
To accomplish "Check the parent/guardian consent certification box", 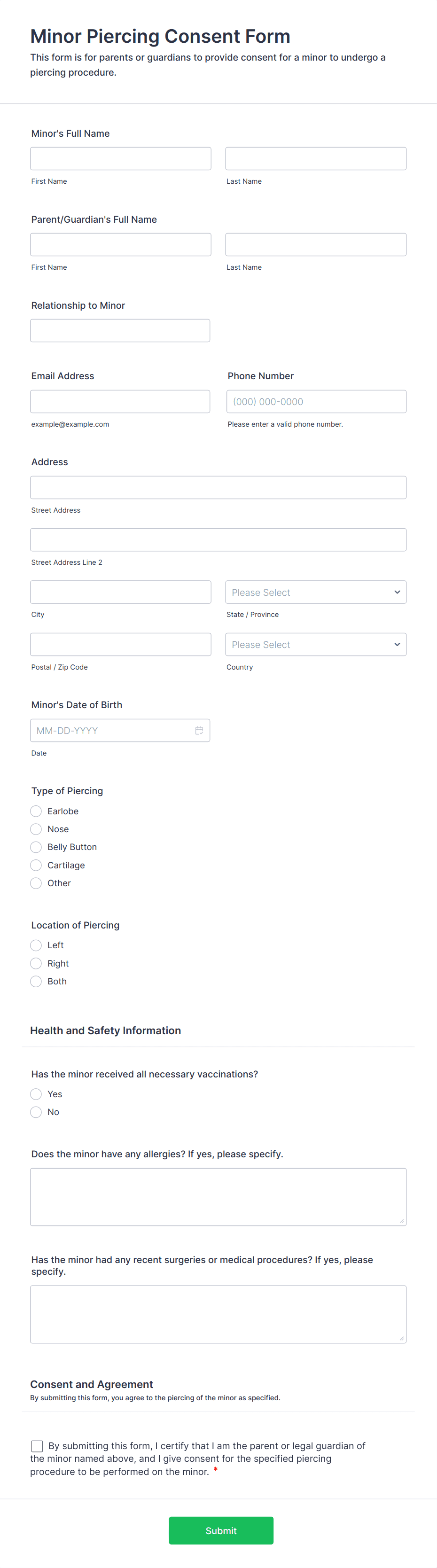I will click(37, 1446).
